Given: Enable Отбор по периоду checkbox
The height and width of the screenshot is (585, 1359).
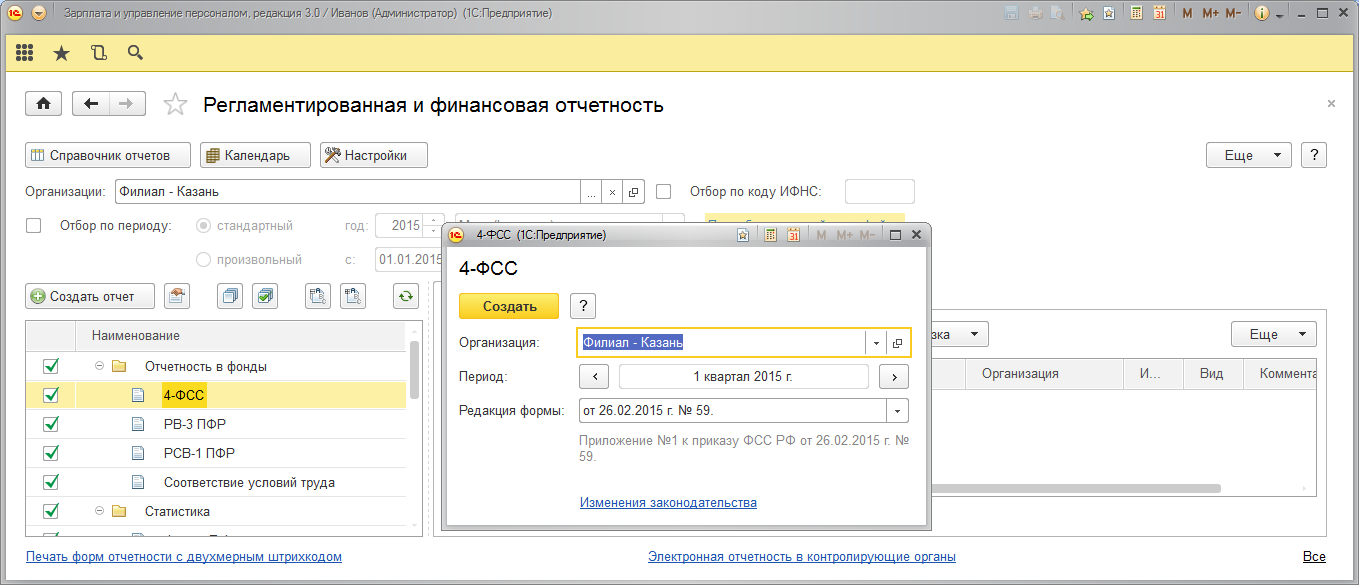Looking at the screenshot, I should pos(33,226).
